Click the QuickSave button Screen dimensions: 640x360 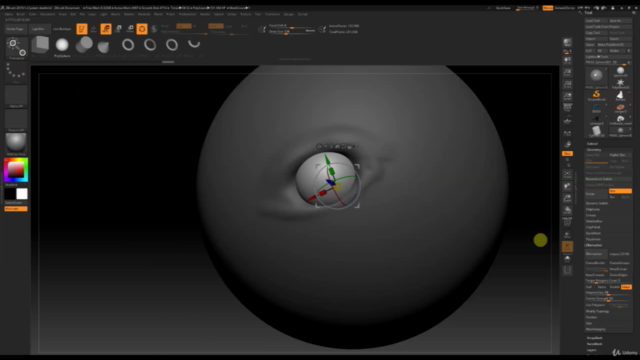point(503,8)
